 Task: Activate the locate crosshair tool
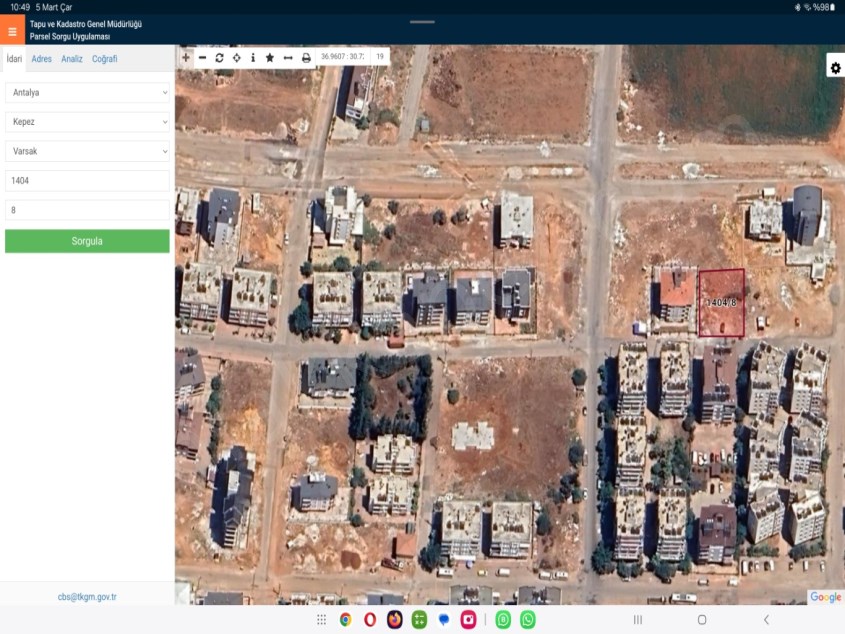click(x=236, y=58)
